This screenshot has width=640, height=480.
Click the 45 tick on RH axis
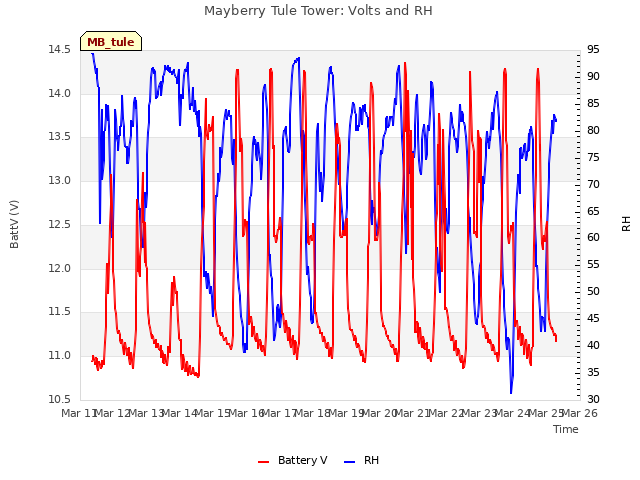tap(593, 318)
